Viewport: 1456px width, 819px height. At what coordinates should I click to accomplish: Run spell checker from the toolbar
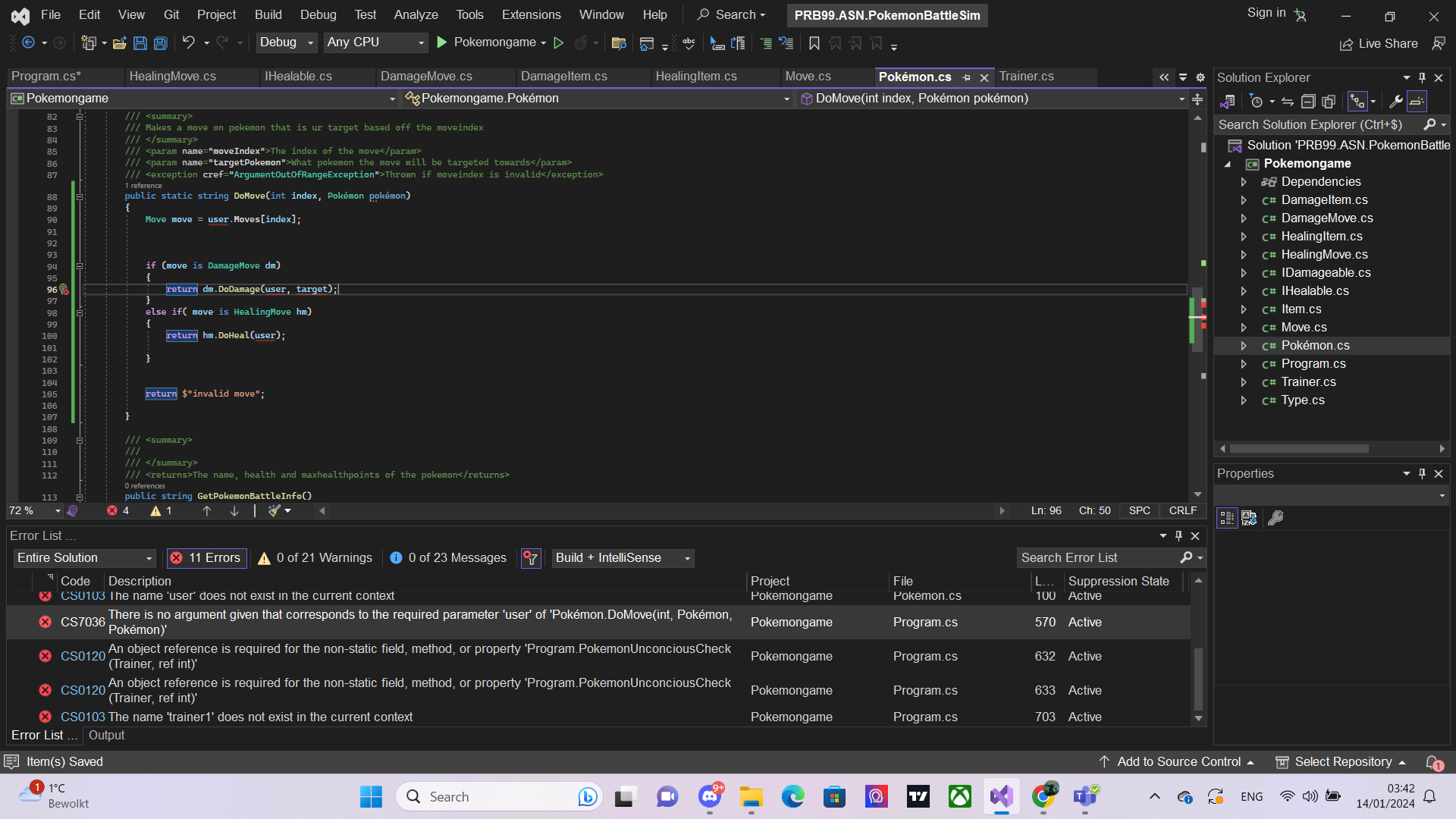689,43
